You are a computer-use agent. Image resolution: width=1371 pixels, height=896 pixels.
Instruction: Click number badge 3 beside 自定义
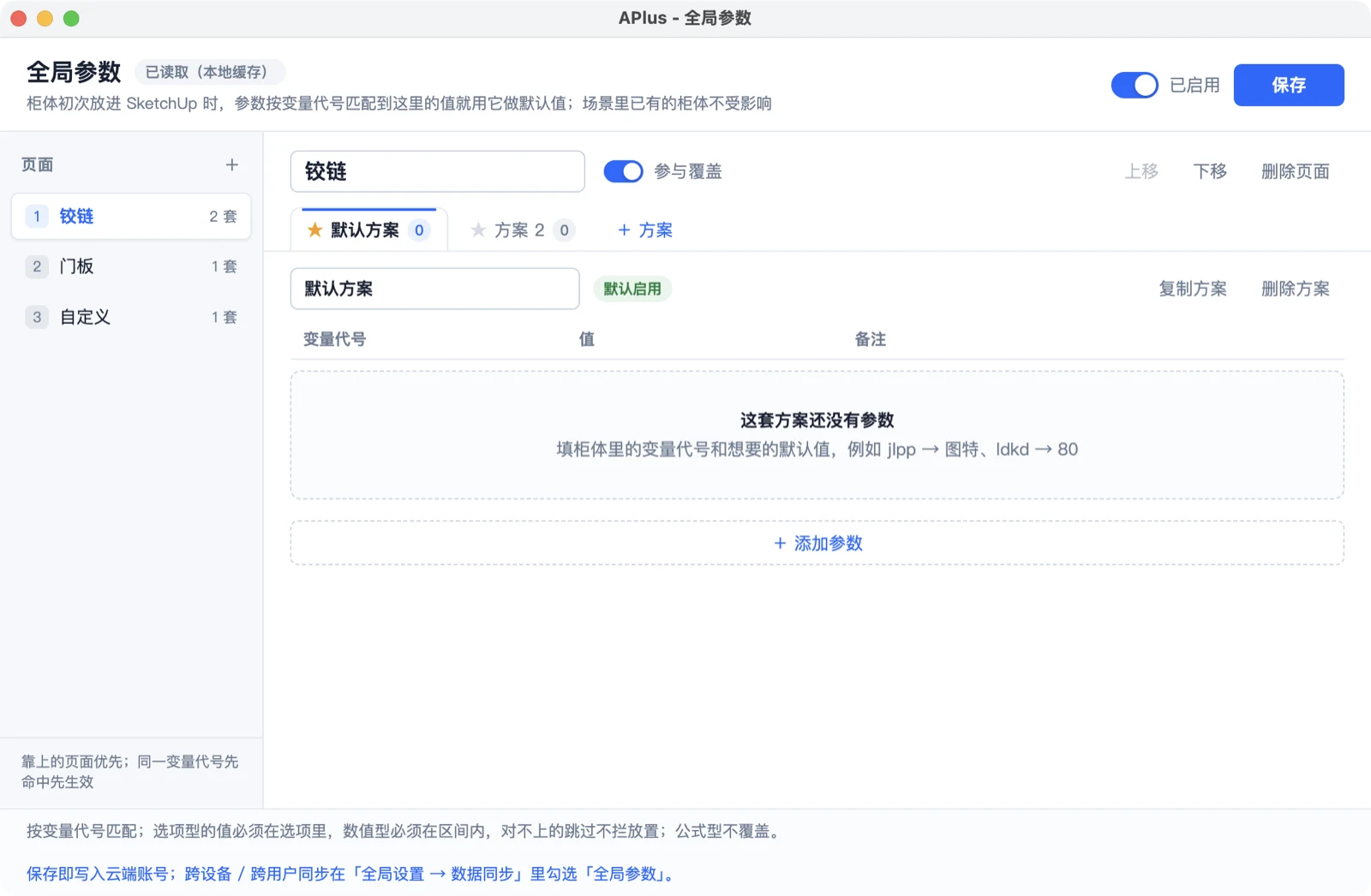click(x=37, y=317)
